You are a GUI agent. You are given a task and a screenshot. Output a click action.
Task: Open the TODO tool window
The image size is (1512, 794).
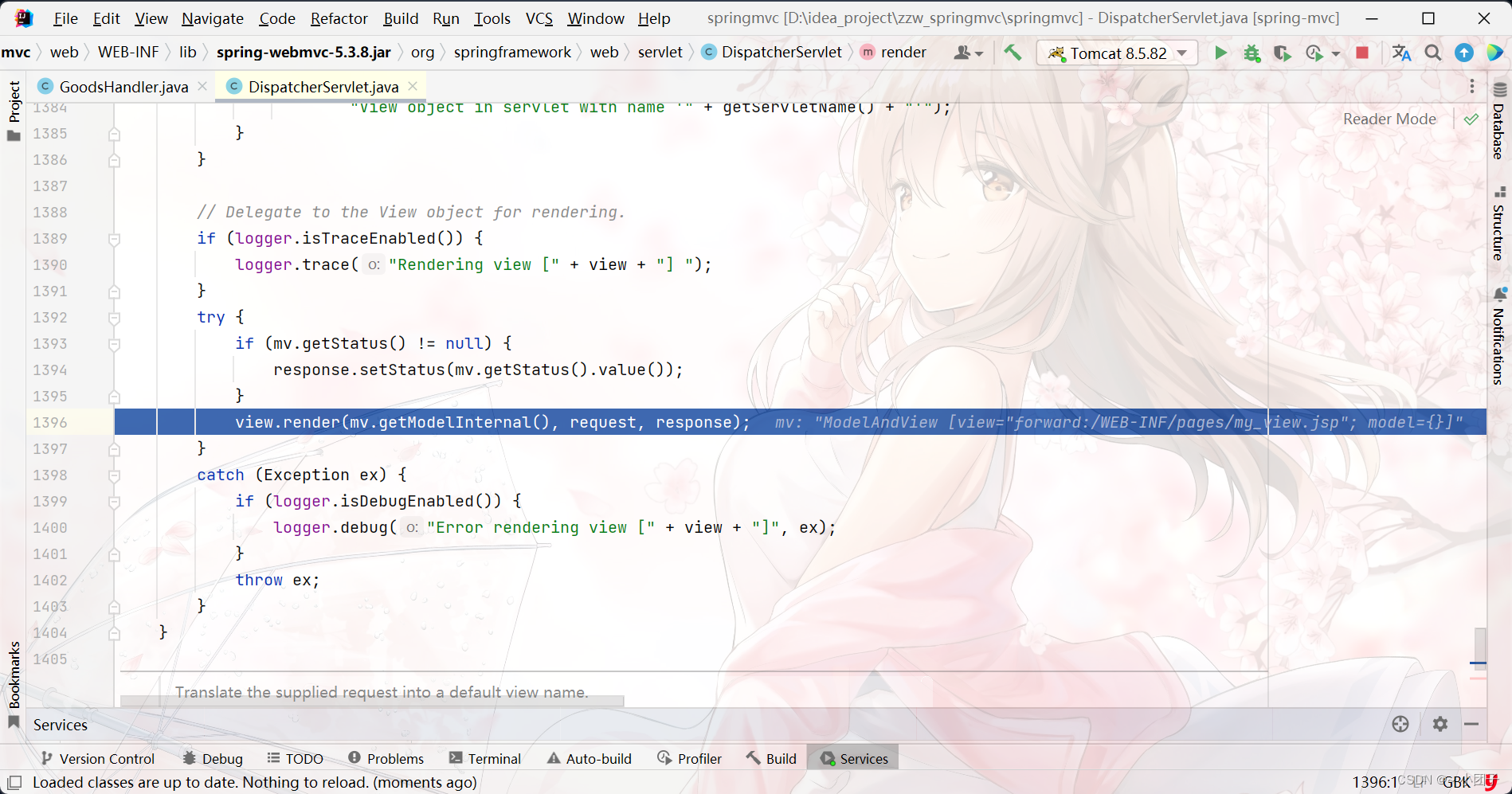pyautogui.click(x=296, y=758)
